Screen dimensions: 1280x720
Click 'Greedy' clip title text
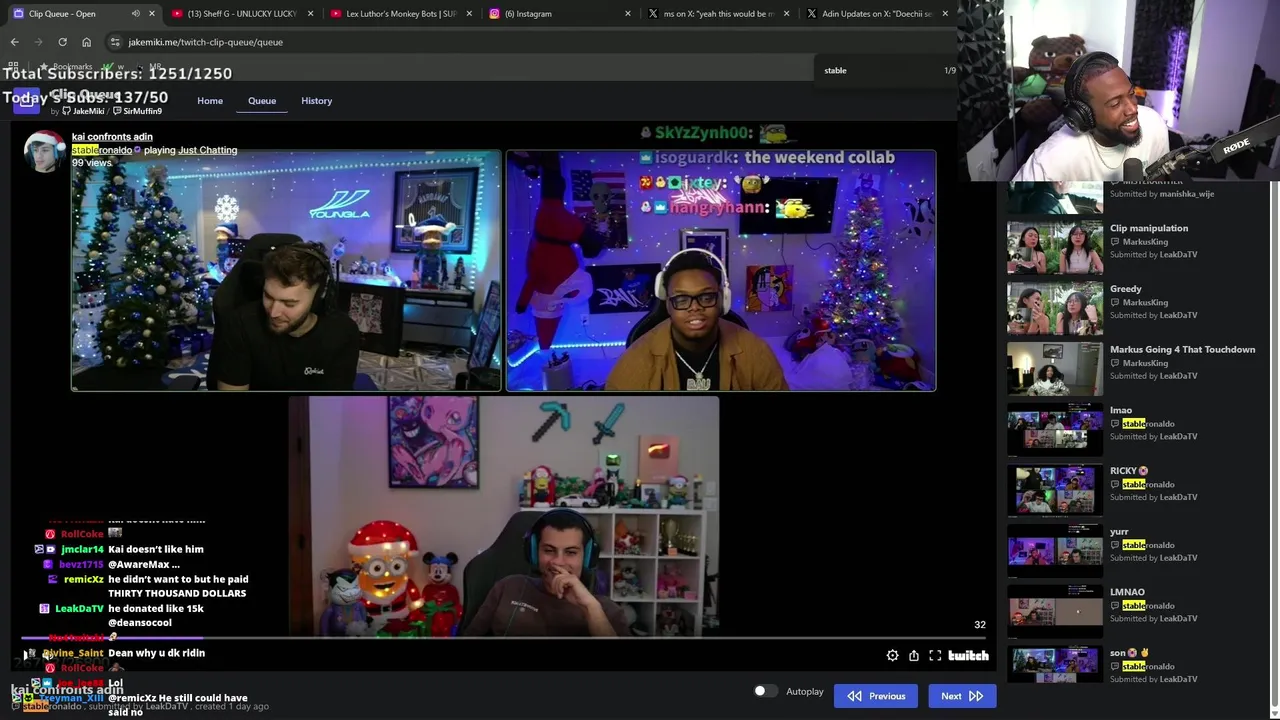tap(1125, 289)
